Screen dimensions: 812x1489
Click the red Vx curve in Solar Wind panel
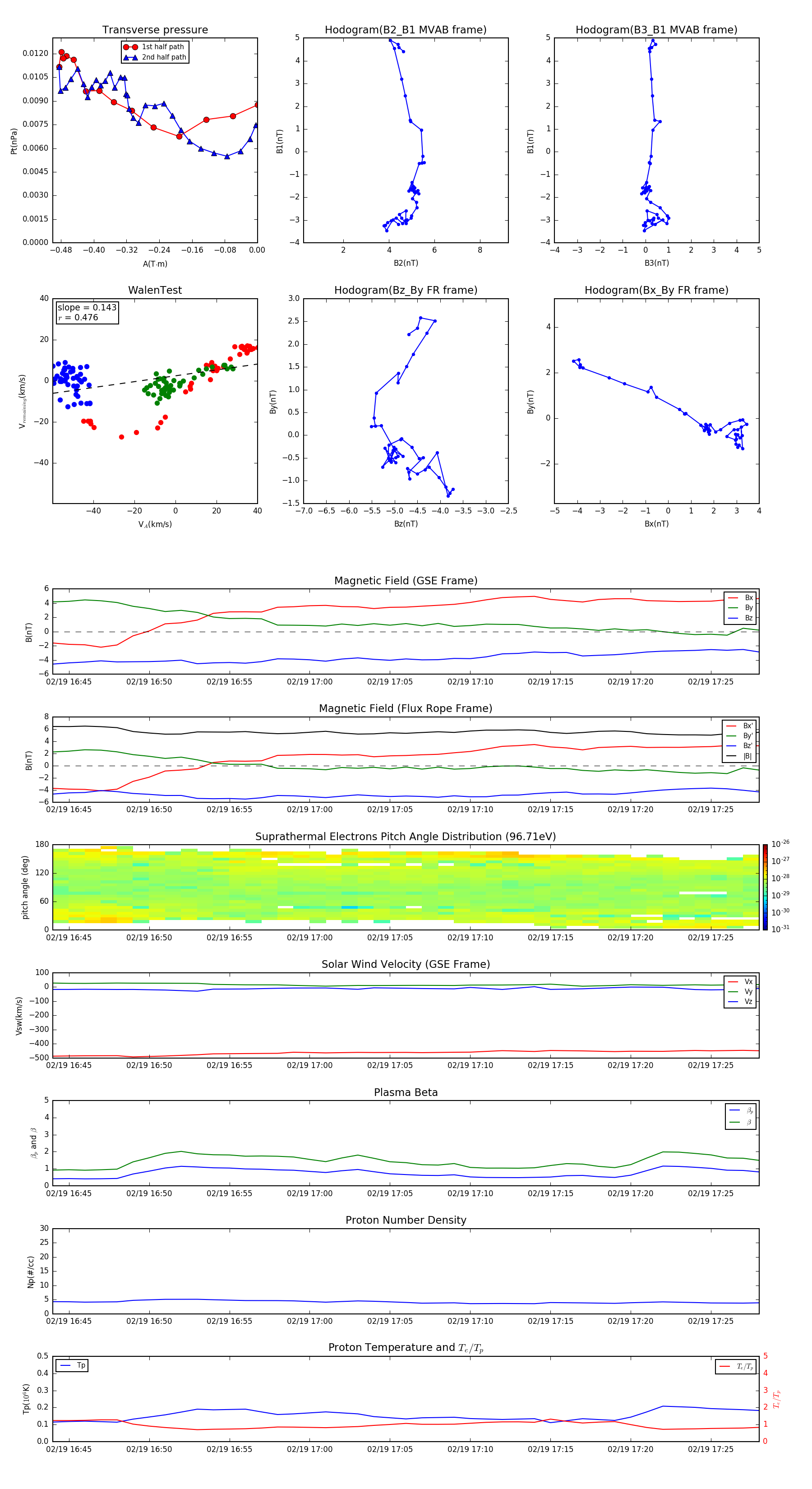click(x=406, y=1052)
